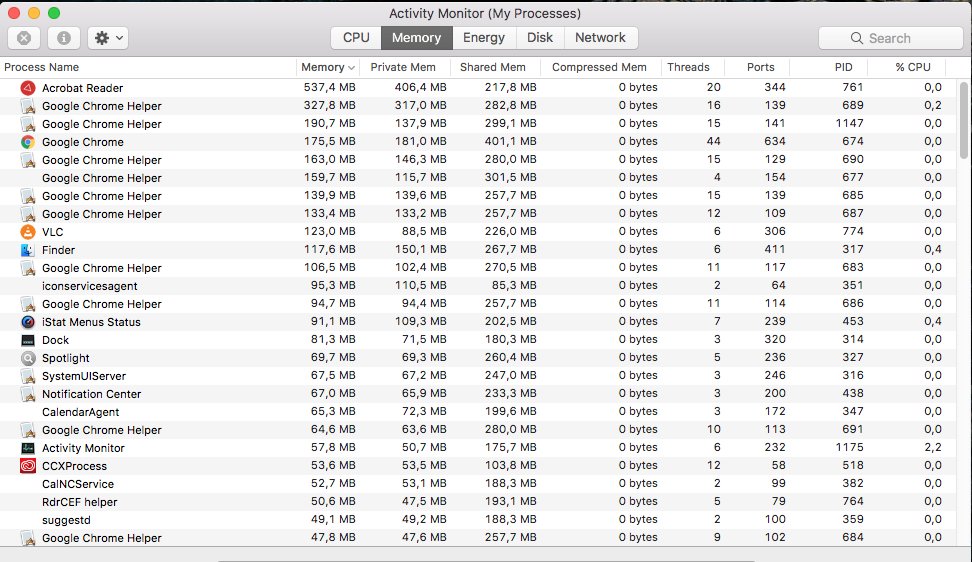Viewport: 972px width, 562px height.
Task: Click the search magnifier icon
Action: (857, 38)
